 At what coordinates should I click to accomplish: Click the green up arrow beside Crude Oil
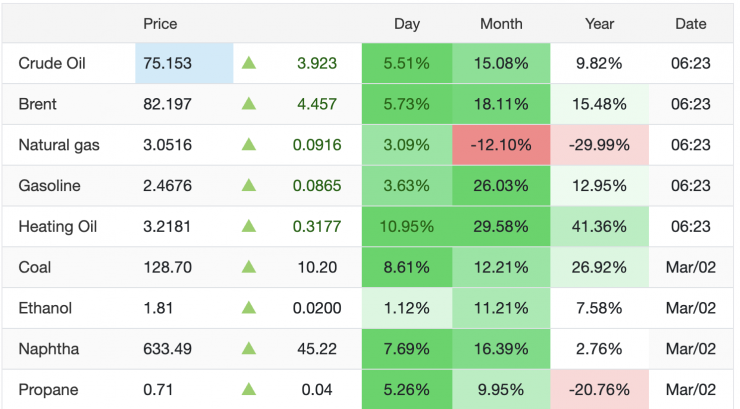(x=249, y=63)
